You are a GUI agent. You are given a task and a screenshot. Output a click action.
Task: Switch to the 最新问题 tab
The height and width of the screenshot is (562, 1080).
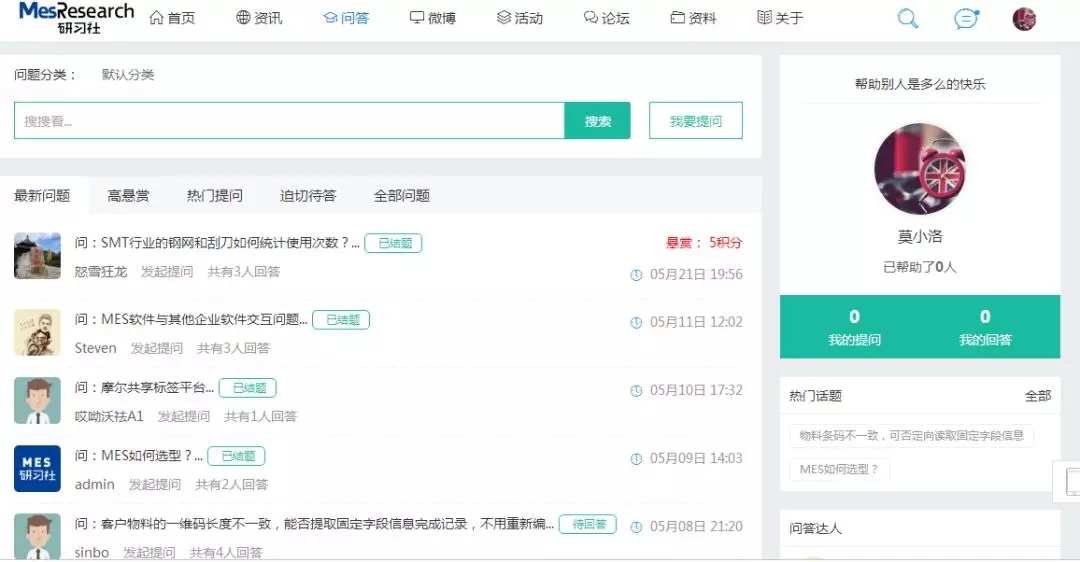pyautogui.click(x=43, y=196)
